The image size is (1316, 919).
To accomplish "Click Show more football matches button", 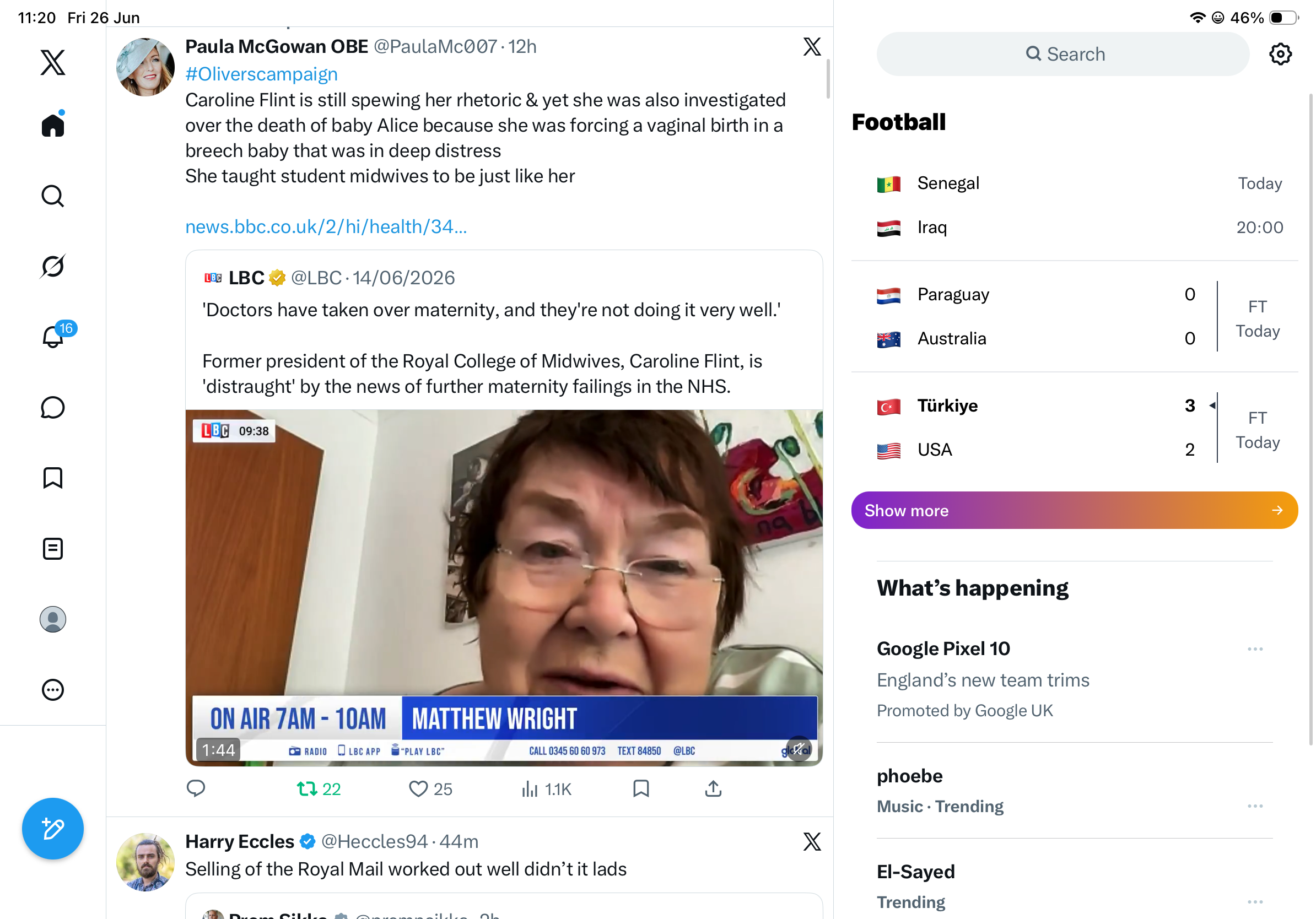I will point(1074,510).
